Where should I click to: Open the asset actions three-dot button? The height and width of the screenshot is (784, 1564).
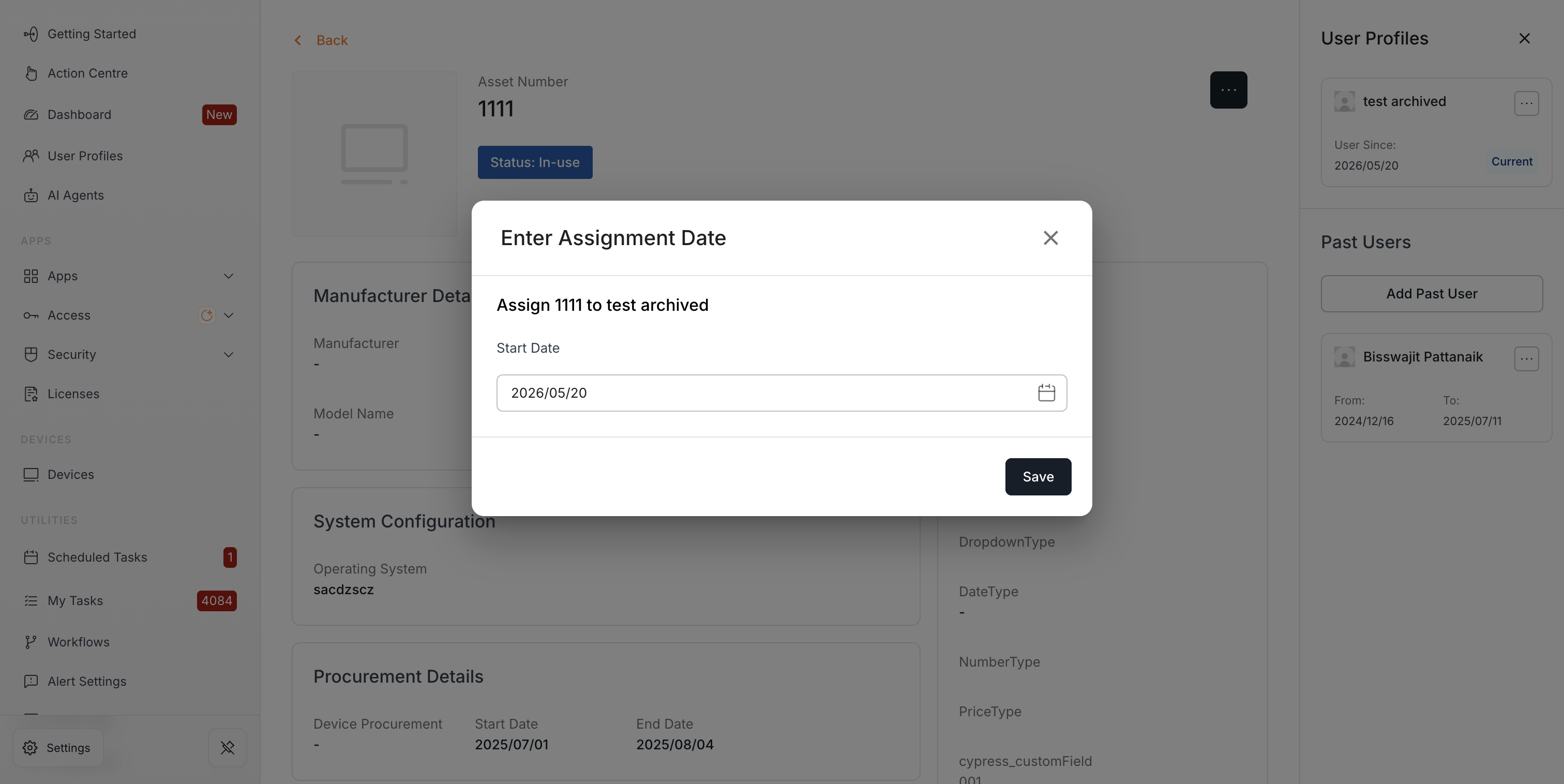pyautogui.click(x=1228, y=90)
